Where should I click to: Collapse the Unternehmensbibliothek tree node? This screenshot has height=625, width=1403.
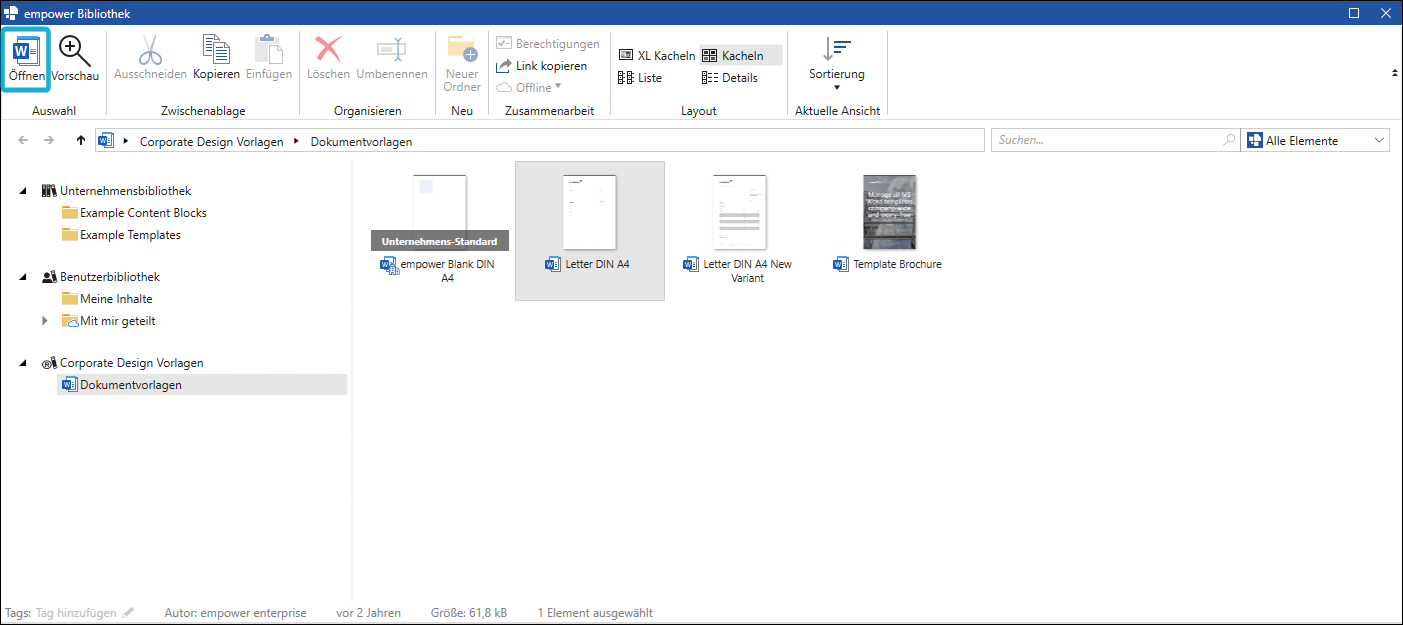[x=23, y=191]
